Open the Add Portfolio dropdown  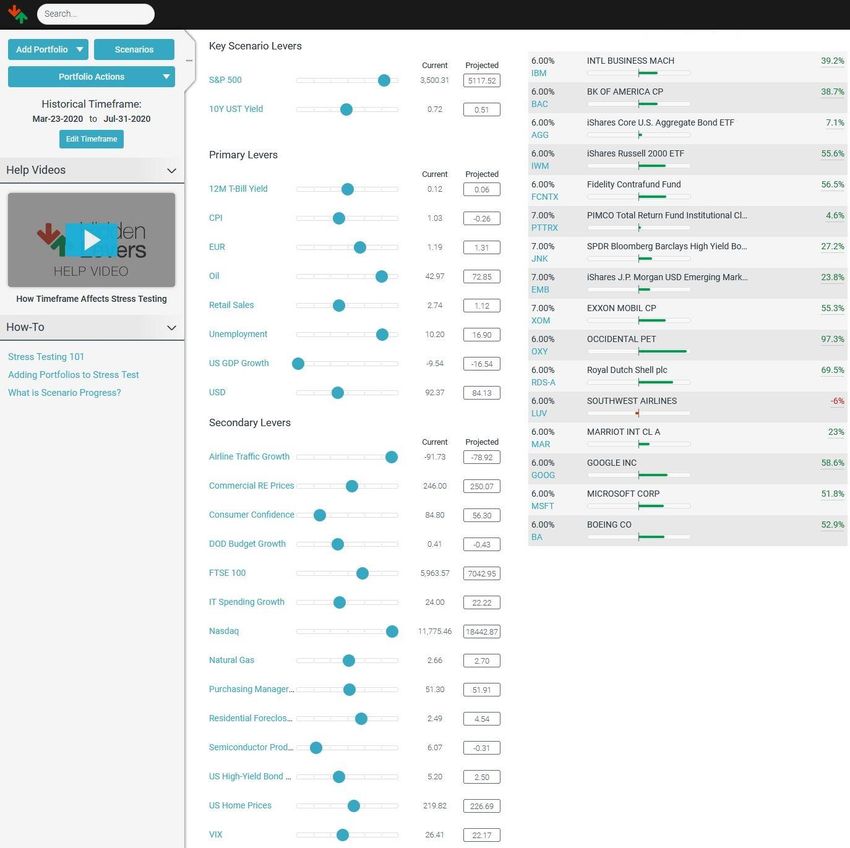(x=48, y=49)
